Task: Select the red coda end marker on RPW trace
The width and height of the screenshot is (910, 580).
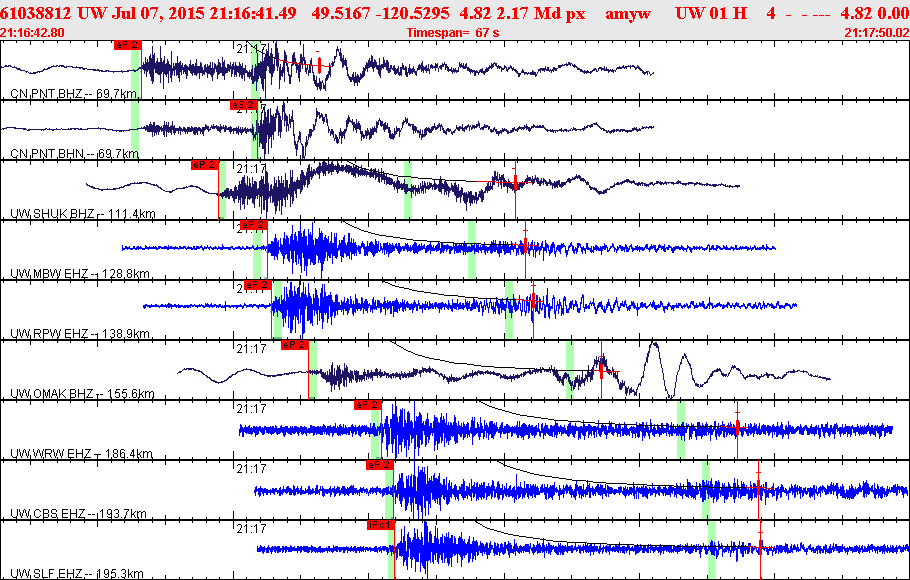Action: pos(533,301)
